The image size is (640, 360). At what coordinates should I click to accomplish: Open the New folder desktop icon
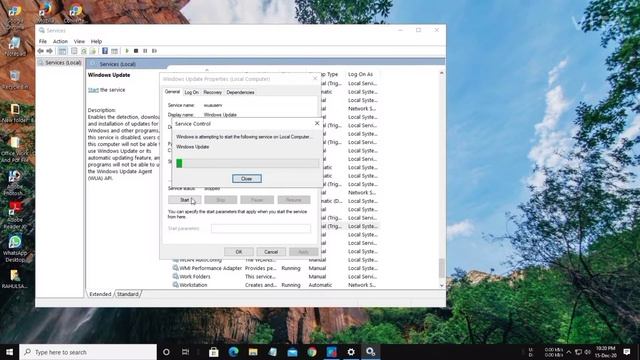[16, 113]
